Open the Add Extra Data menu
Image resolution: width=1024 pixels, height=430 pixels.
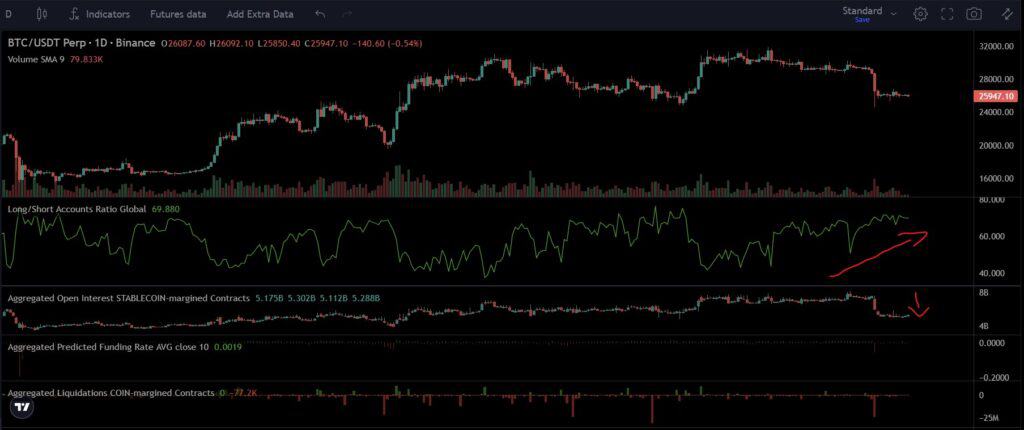(260, 14)
